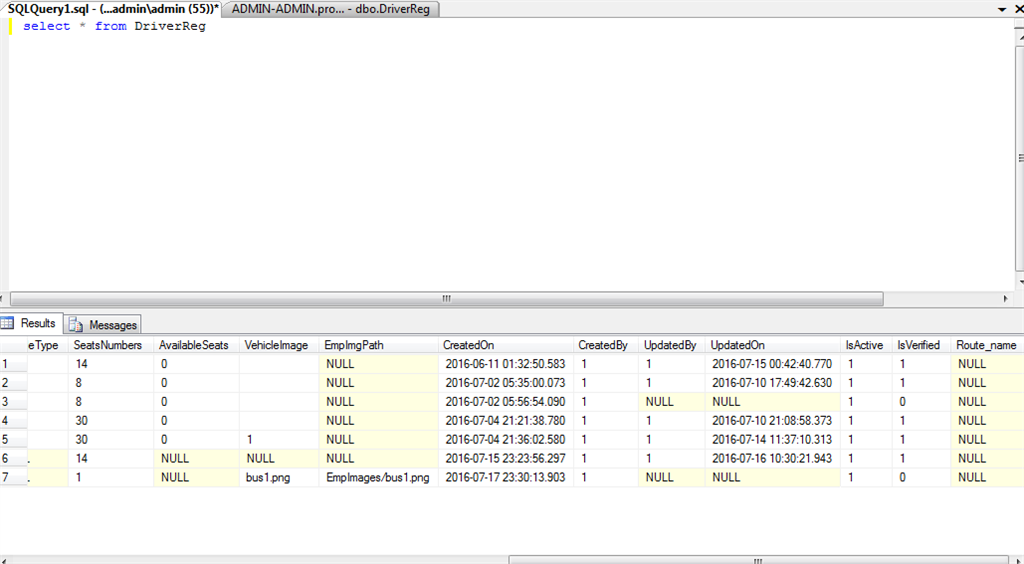This screenshot has height=564, width=1024.
Task: Click CreatedOn cell 2016-07-04 21:36:02.580
Action: [505, 439]
